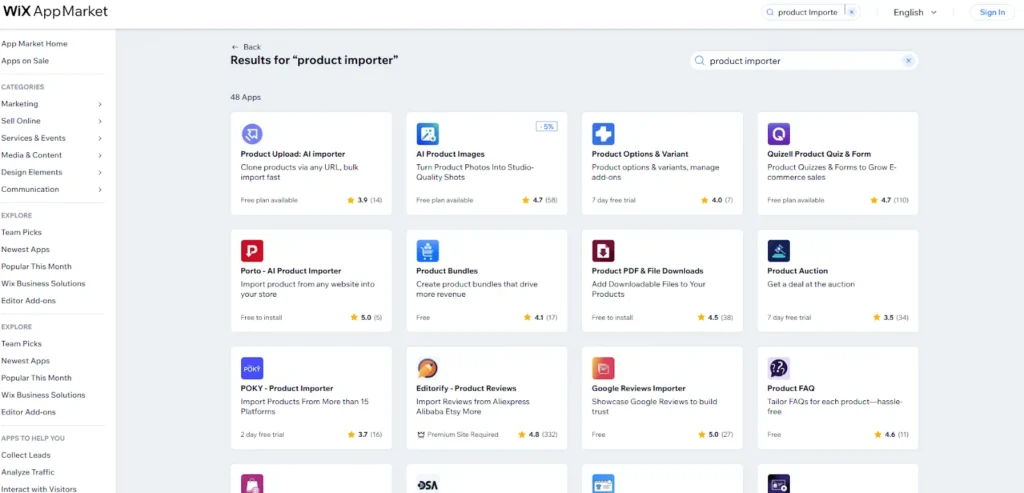Open Product Auction gavel icon
Image resolution: width=1024 pixels, height=493 pixels.
tap(778, 251)
